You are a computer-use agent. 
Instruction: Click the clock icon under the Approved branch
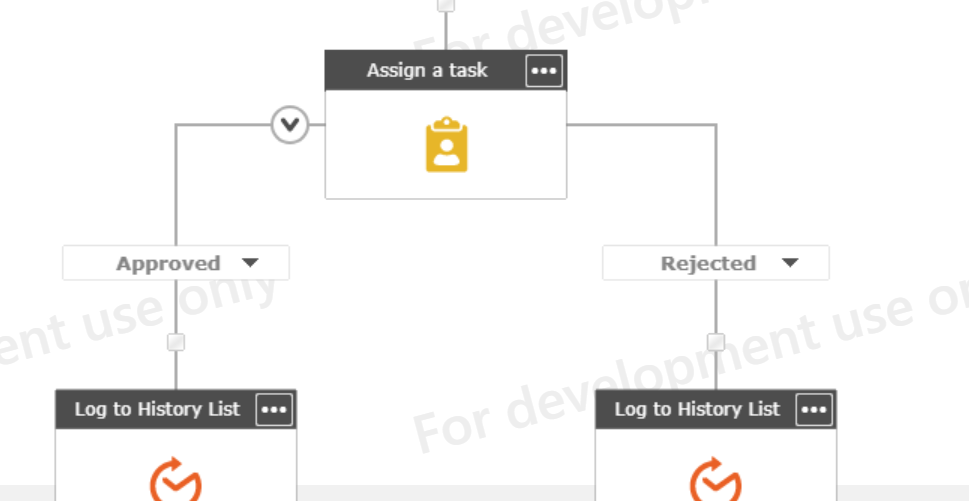pyautogui.click(x=176, y=480)
